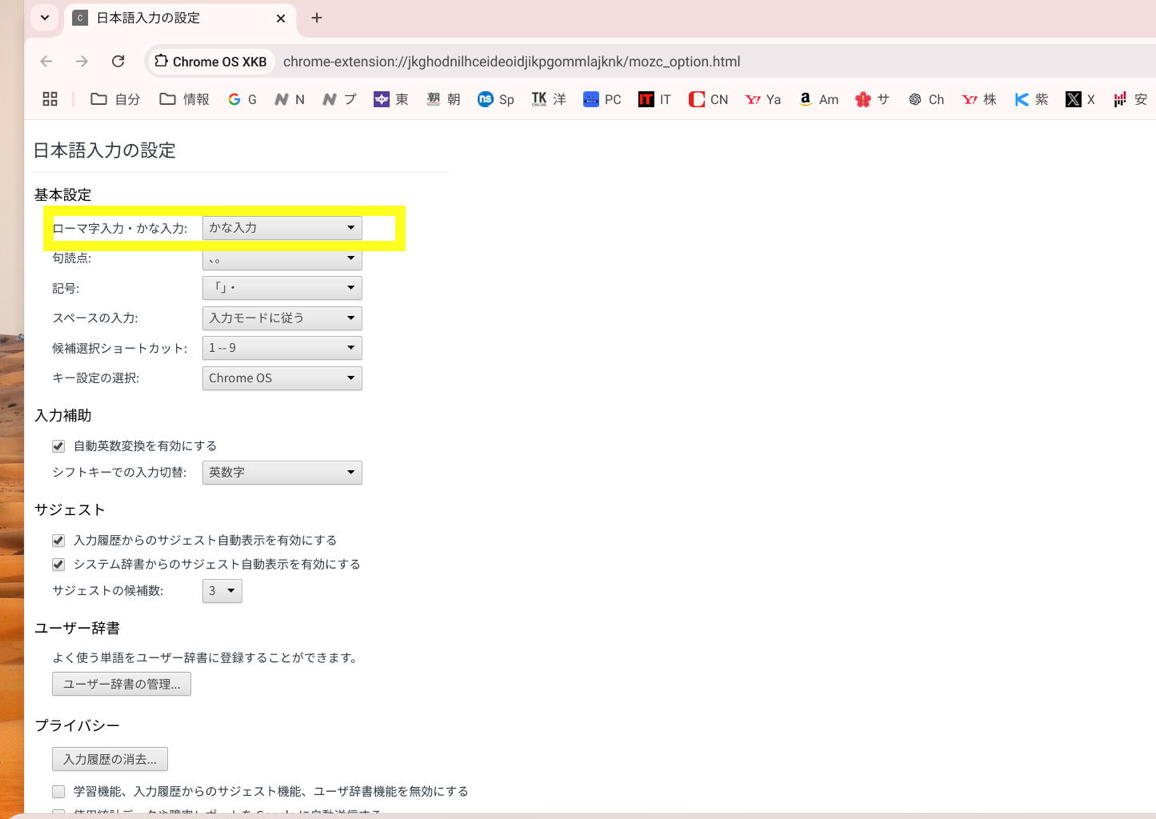Open the サ bookmark
The image size is (1156, 819).
872,99
